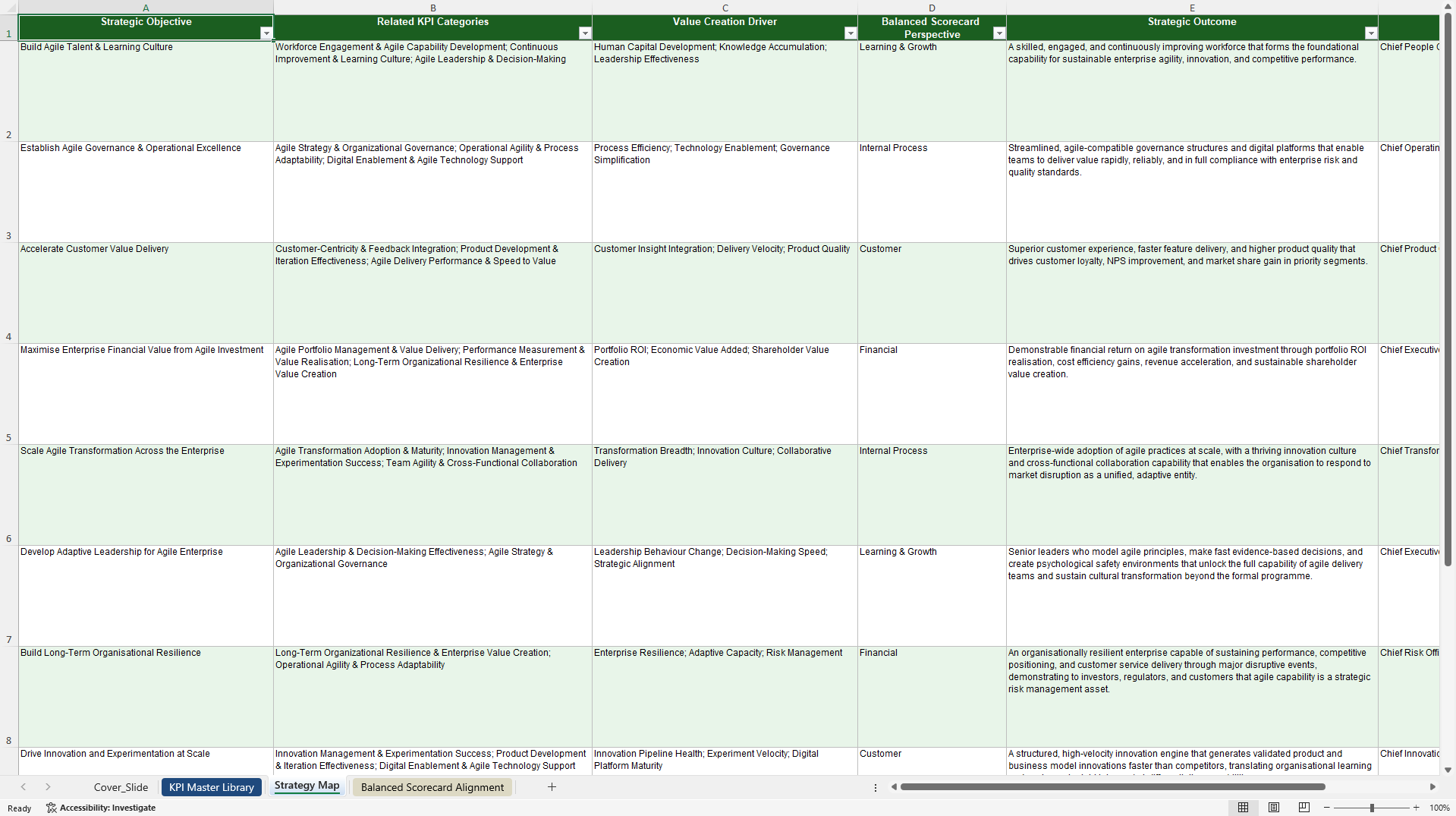
Task: Select the 'Transformation Breadth; Innovation Culture' cell
Action: coord(725,495)
